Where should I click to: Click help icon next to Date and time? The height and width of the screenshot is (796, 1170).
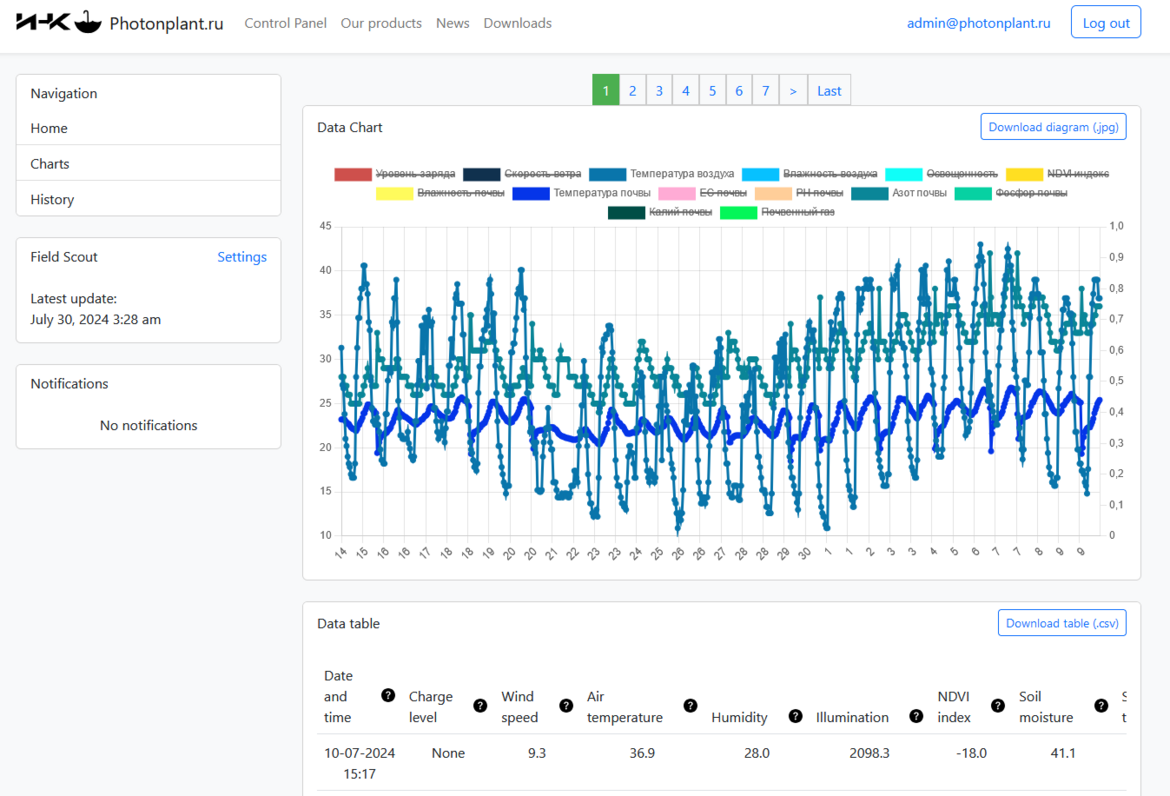pos(388,695)
